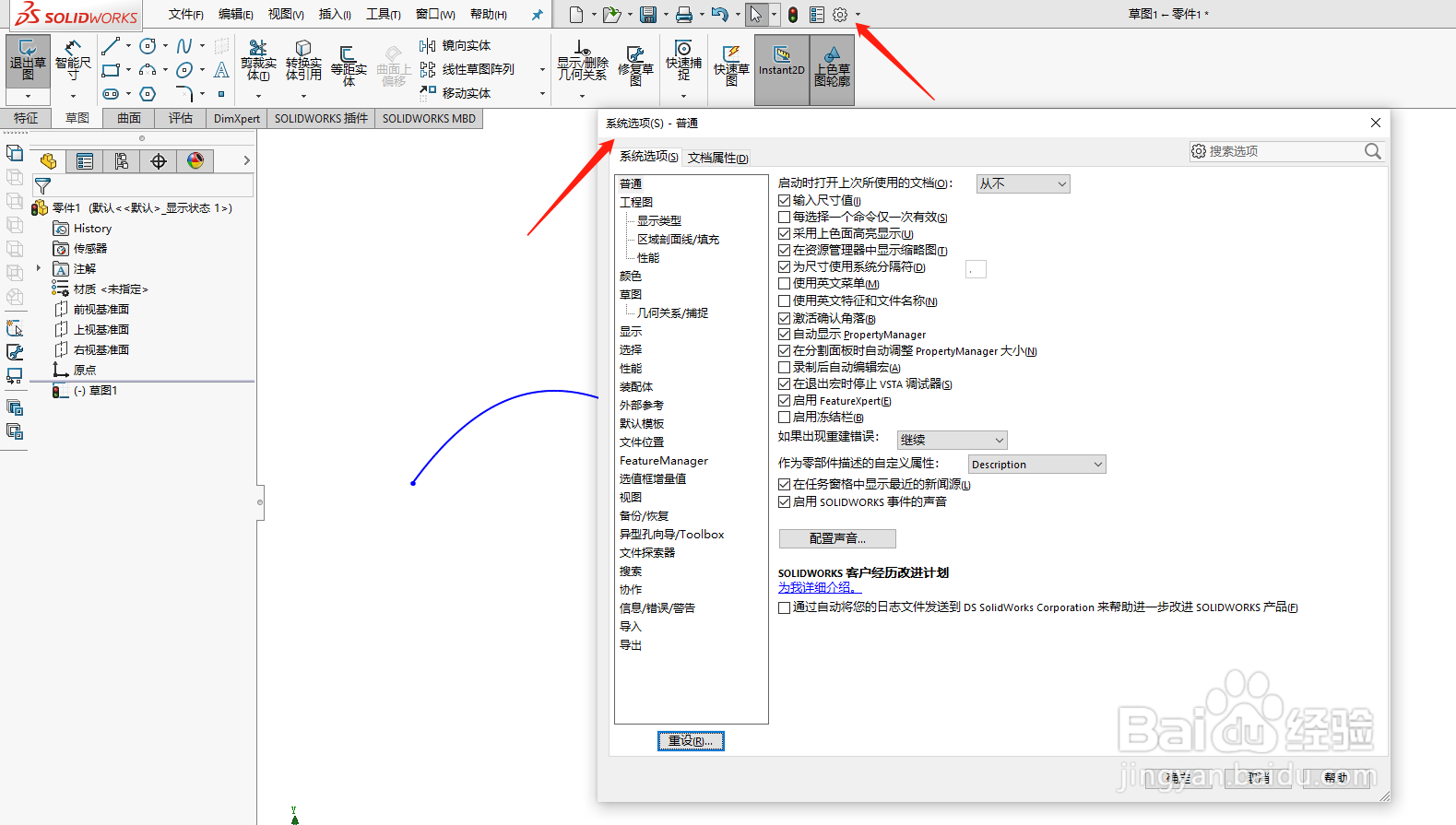
Task: Select Linear Sketch Pattern (线性草图阵列)
Action: [467, 69]
